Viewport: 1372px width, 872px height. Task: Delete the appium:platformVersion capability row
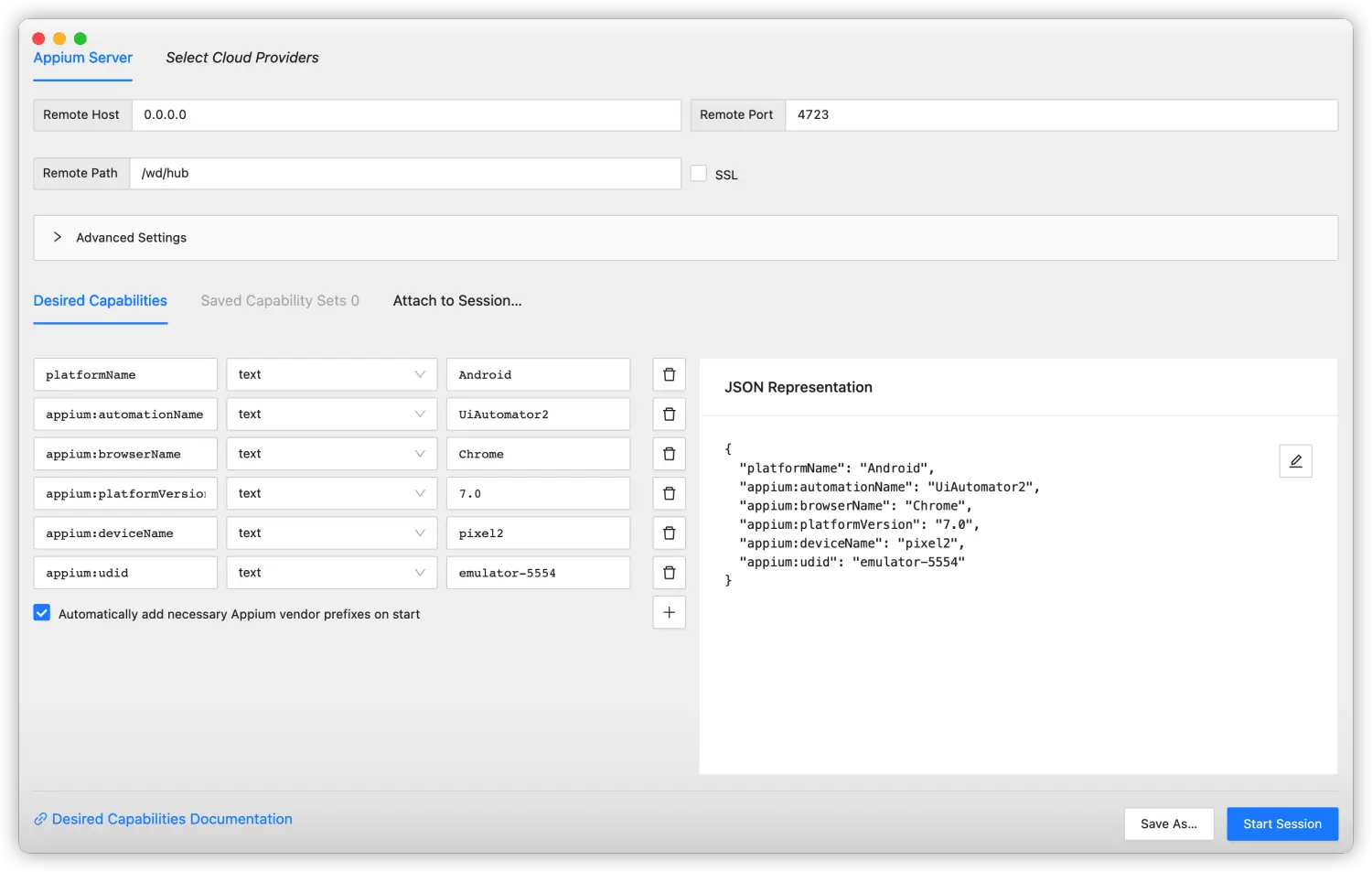coord(669,493)
